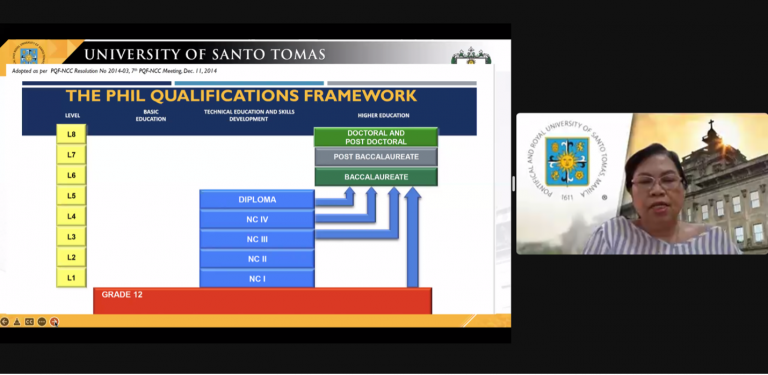Click the Doctoral and Post Doctoral box

tap(376, 137)
